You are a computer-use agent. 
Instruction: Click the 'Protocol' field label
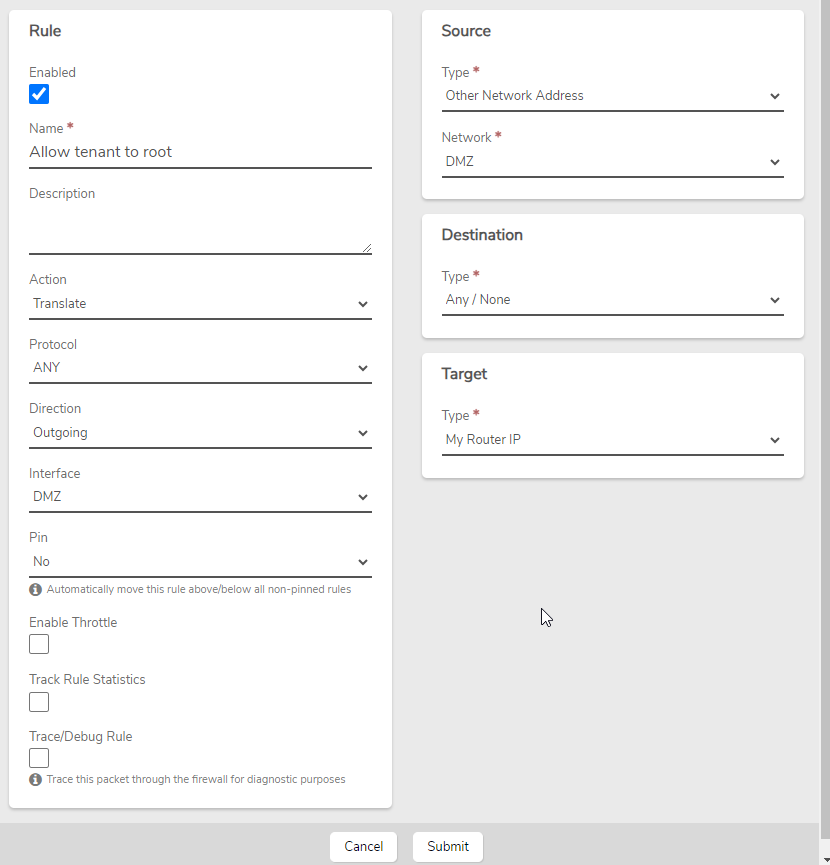click(x=53, y=345)
